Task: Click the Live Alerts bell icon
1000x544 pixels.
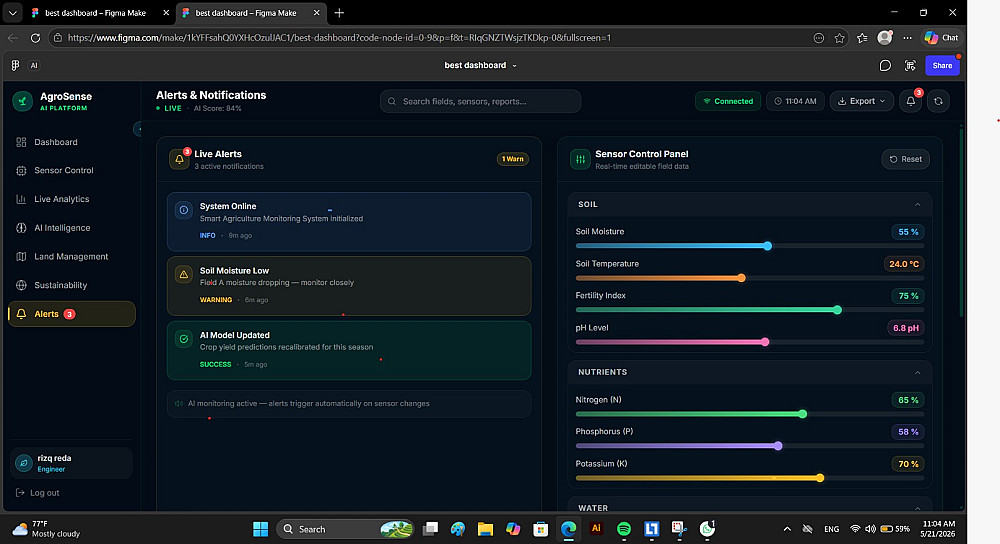Action: pos(179,159)
